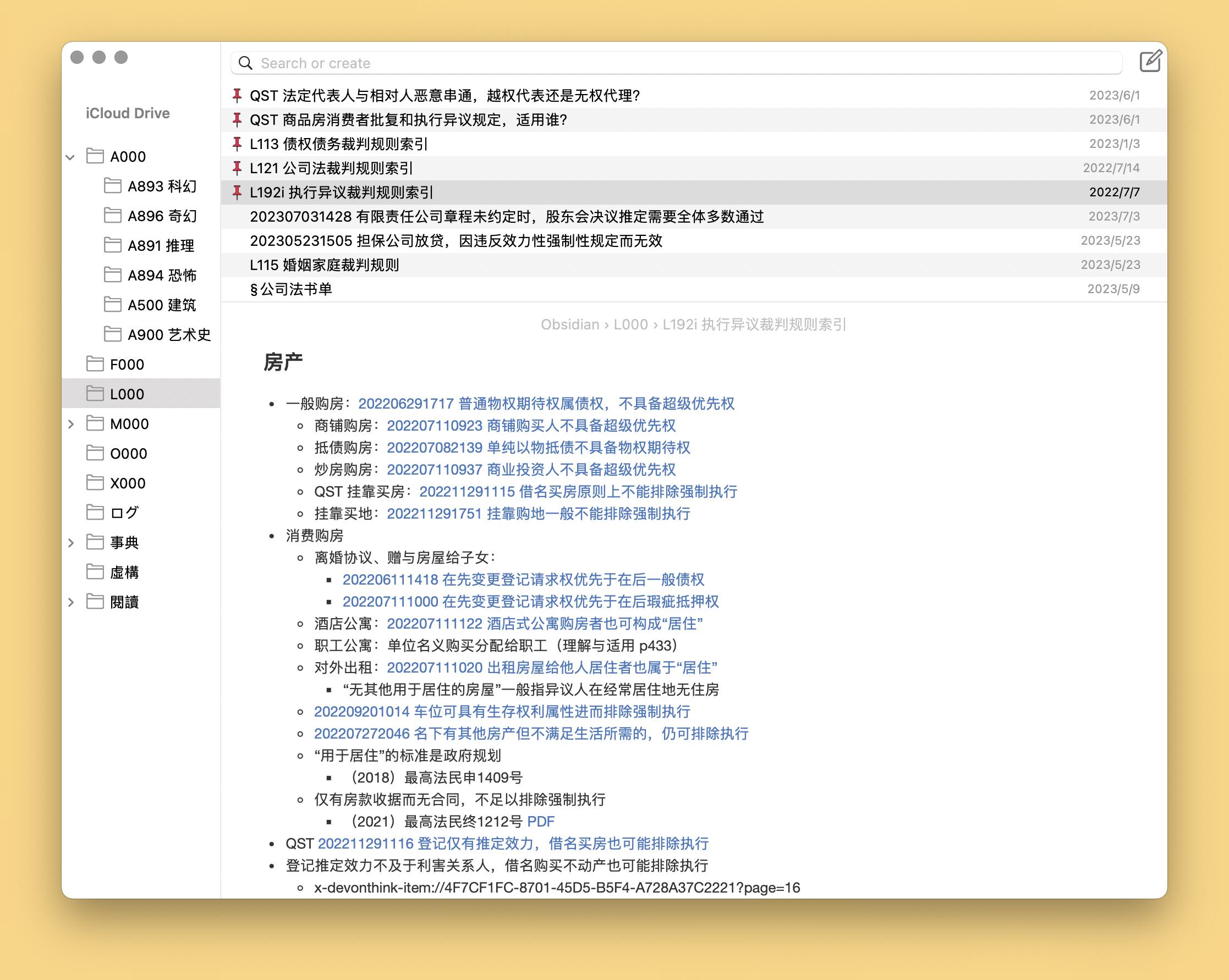This screenshot has width=1229, height=980.
Task: Click the O000 folder icon
Action: [95, 453]
